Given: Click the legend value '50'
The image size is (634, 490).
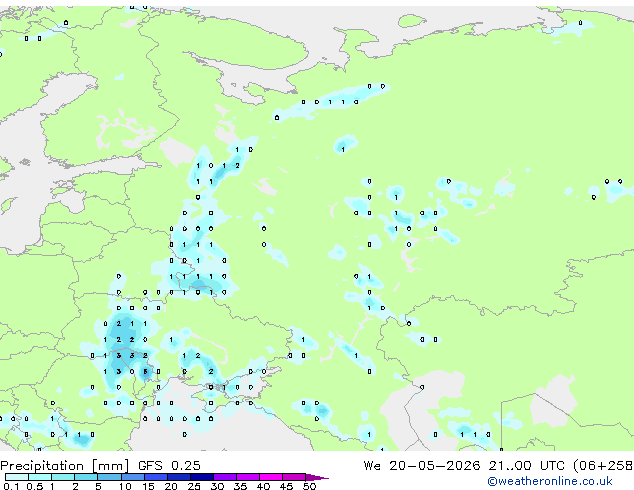Looking at the screenshot, I should coord(309,486).
